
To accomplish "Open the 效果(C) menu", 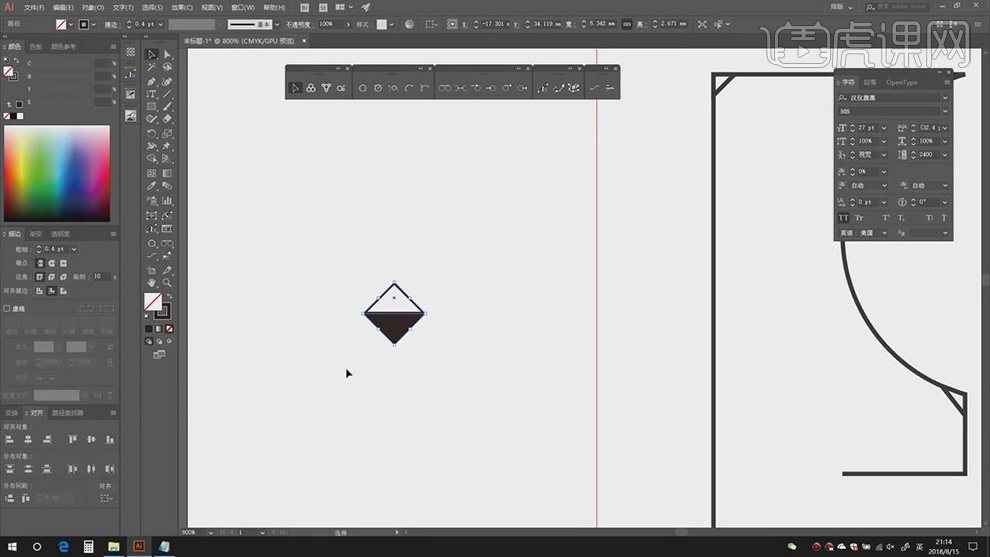I will point(181,7).
